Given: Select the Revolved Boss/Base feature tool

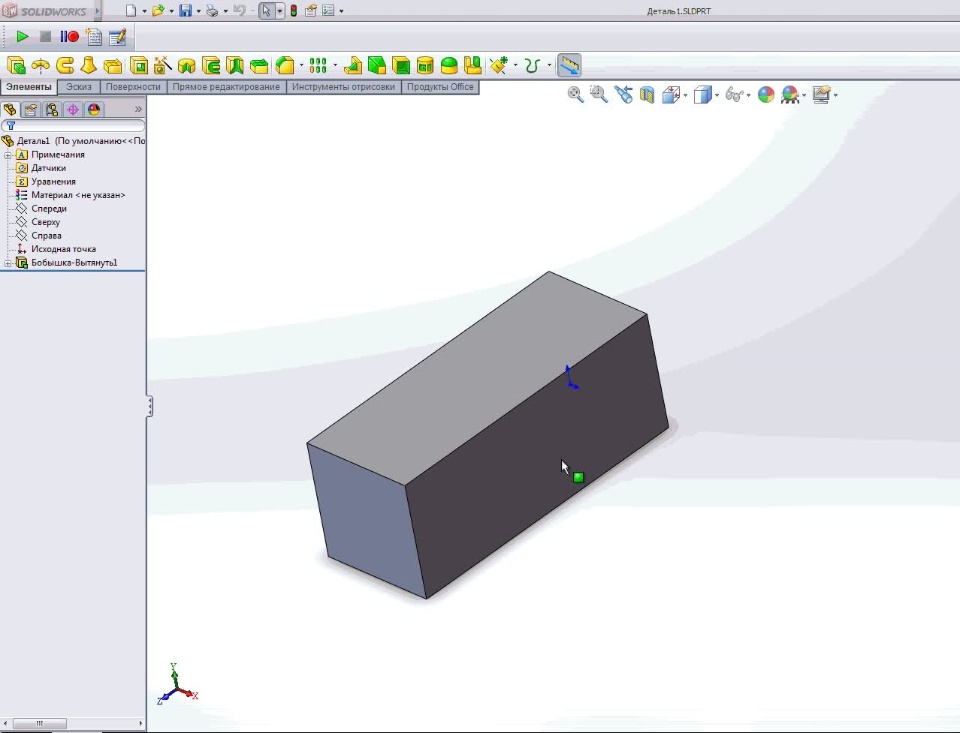Looking at the screenshot, I should [40, 65].
